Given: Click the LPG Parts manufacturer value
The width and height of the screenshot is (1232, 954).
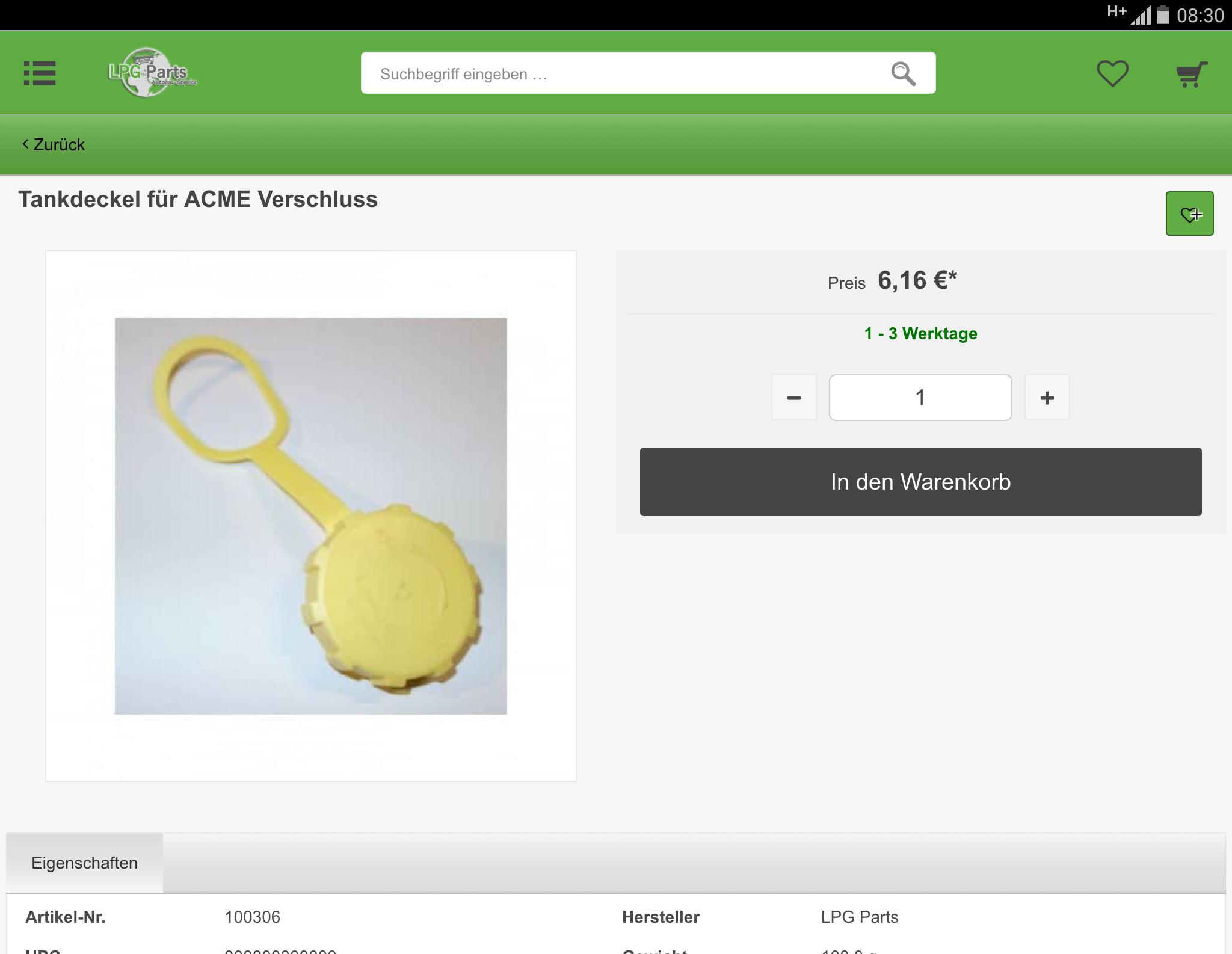Looking at the screenshot, I should [x=859, y=917].
